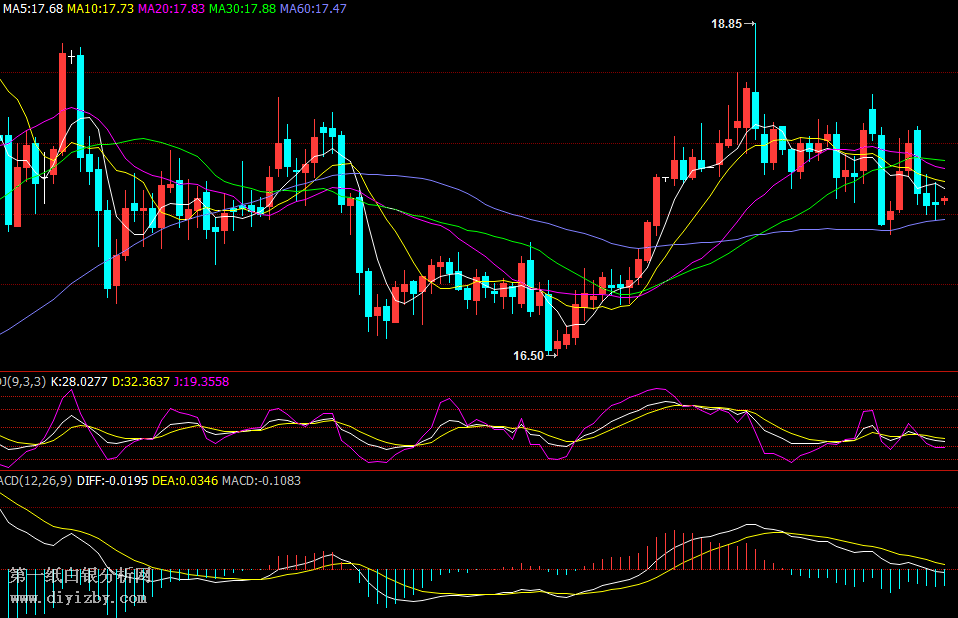The height and width of the screenshot is (618, 958).
Task: Click the 18.85 high price marker
Action: coord(726,24)
